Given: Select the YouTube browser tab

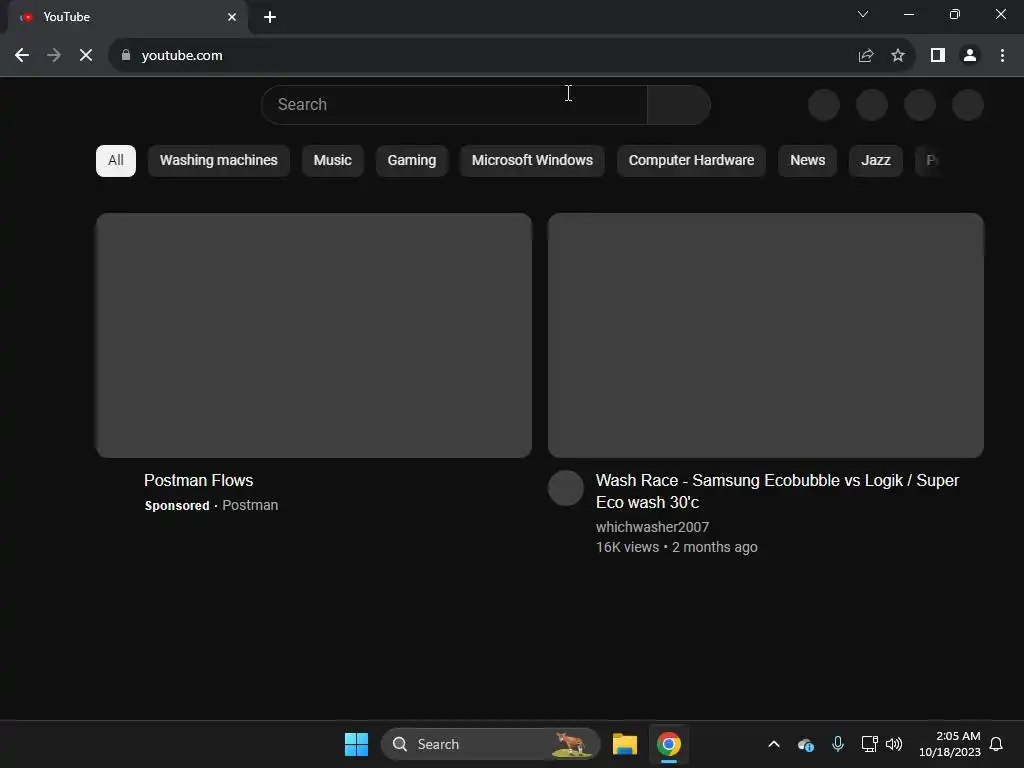Looking at the screenshot, I should click(x=128, y=17).
